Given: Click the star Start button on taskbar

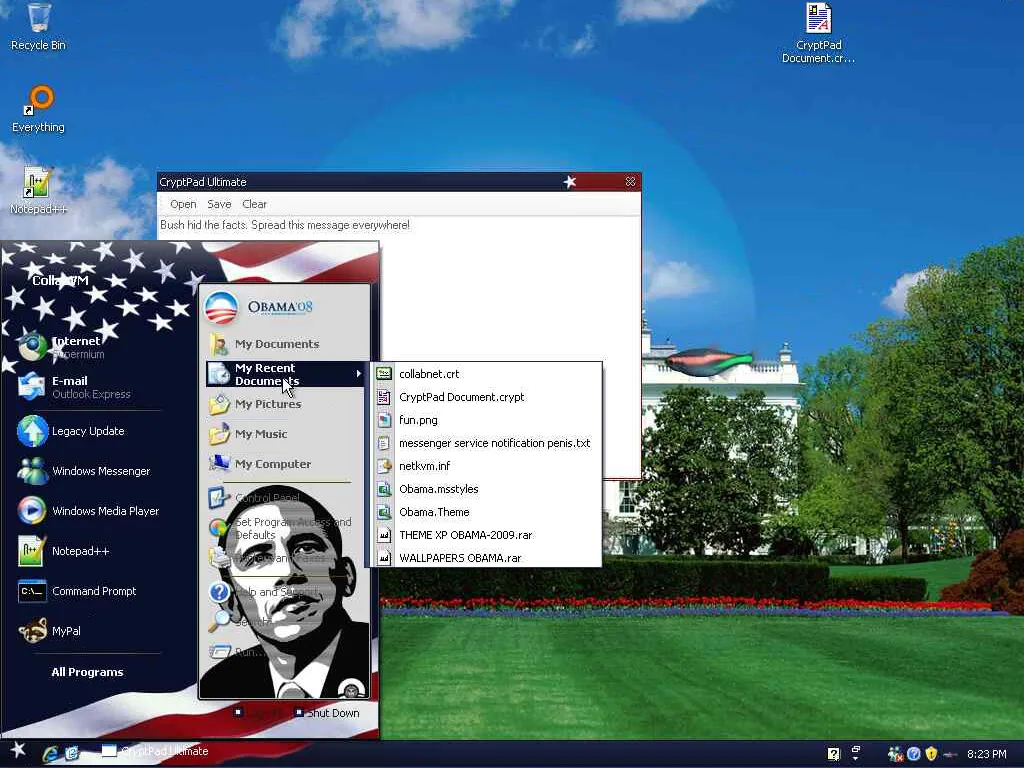Looking at the screenshot, I should [18, 750].
